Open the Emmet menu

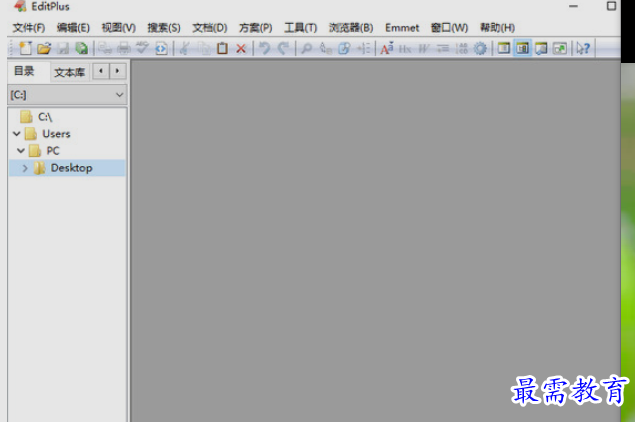click(402, 28)
